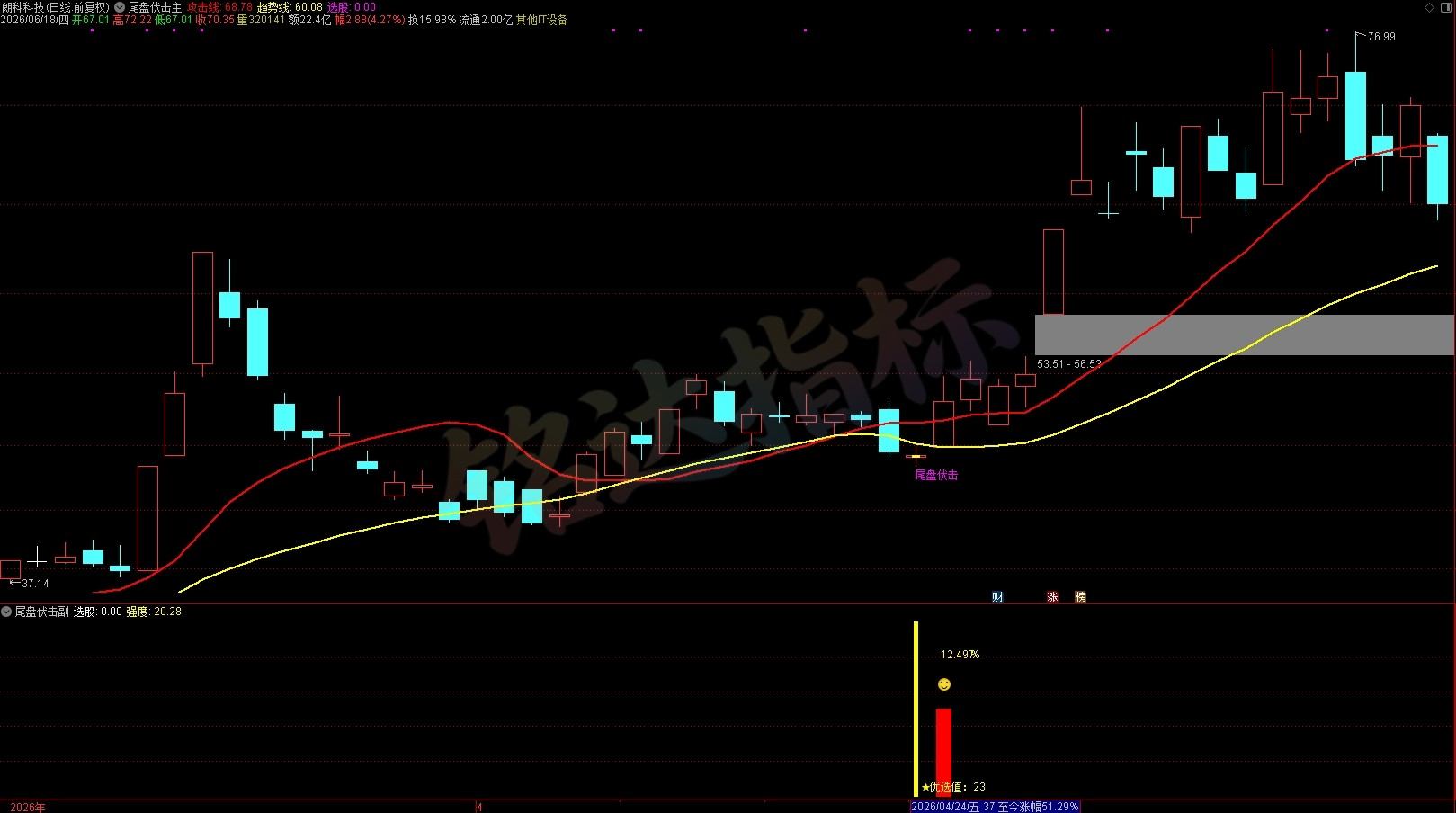1456x813 pixels.
Task: Click the 37.14 low price marker
Action: point(35,584)
